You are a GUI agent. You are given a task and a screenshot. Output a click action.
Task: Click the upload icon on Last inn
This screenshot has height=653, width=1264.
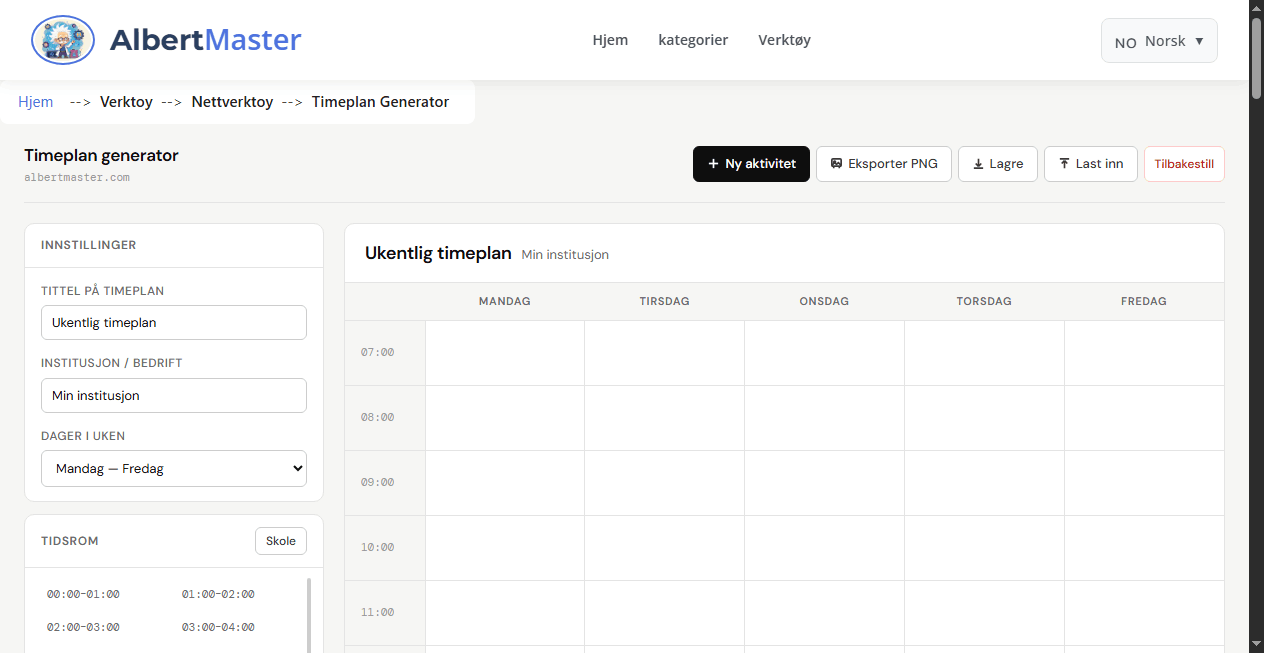click(1064, 163)
